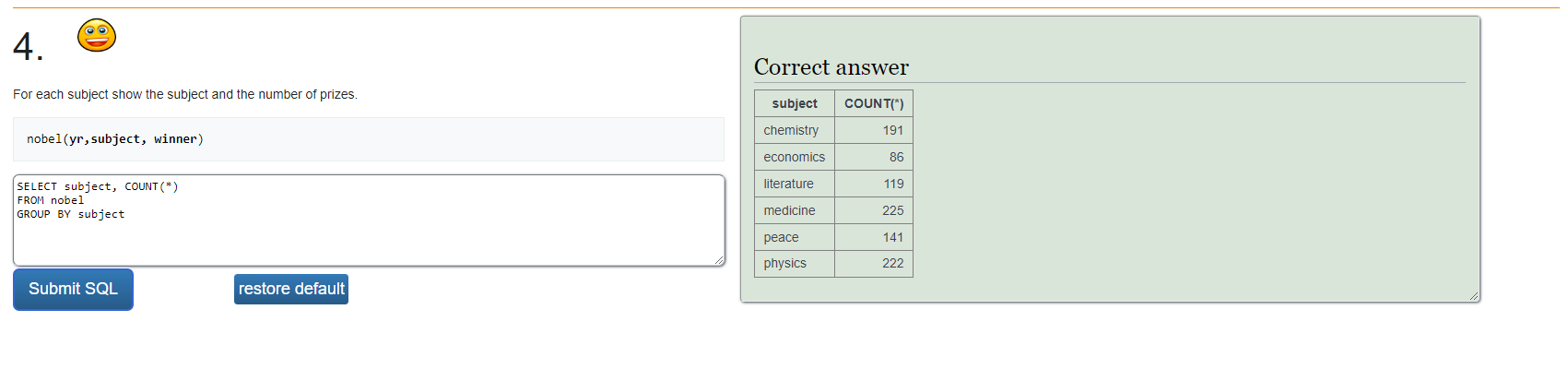Click the restore default button

291,289
